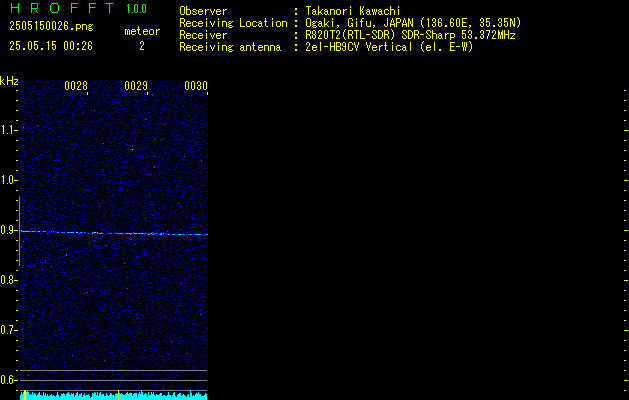629x400 pixels.
Task: Click the cyan carrier signal line
Action: click(x=114, y=233)
